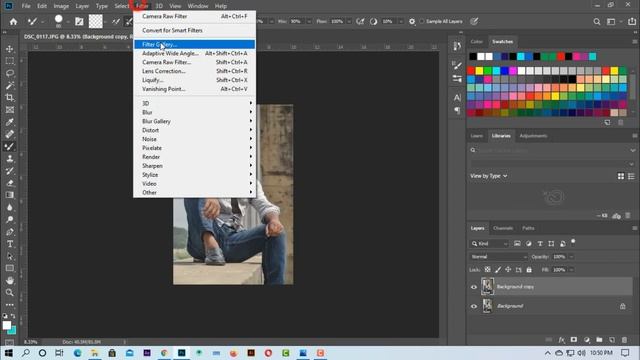Select the Lasso tool
The height and width of the screenshot is (360, 640).
(x=9, y=73)
